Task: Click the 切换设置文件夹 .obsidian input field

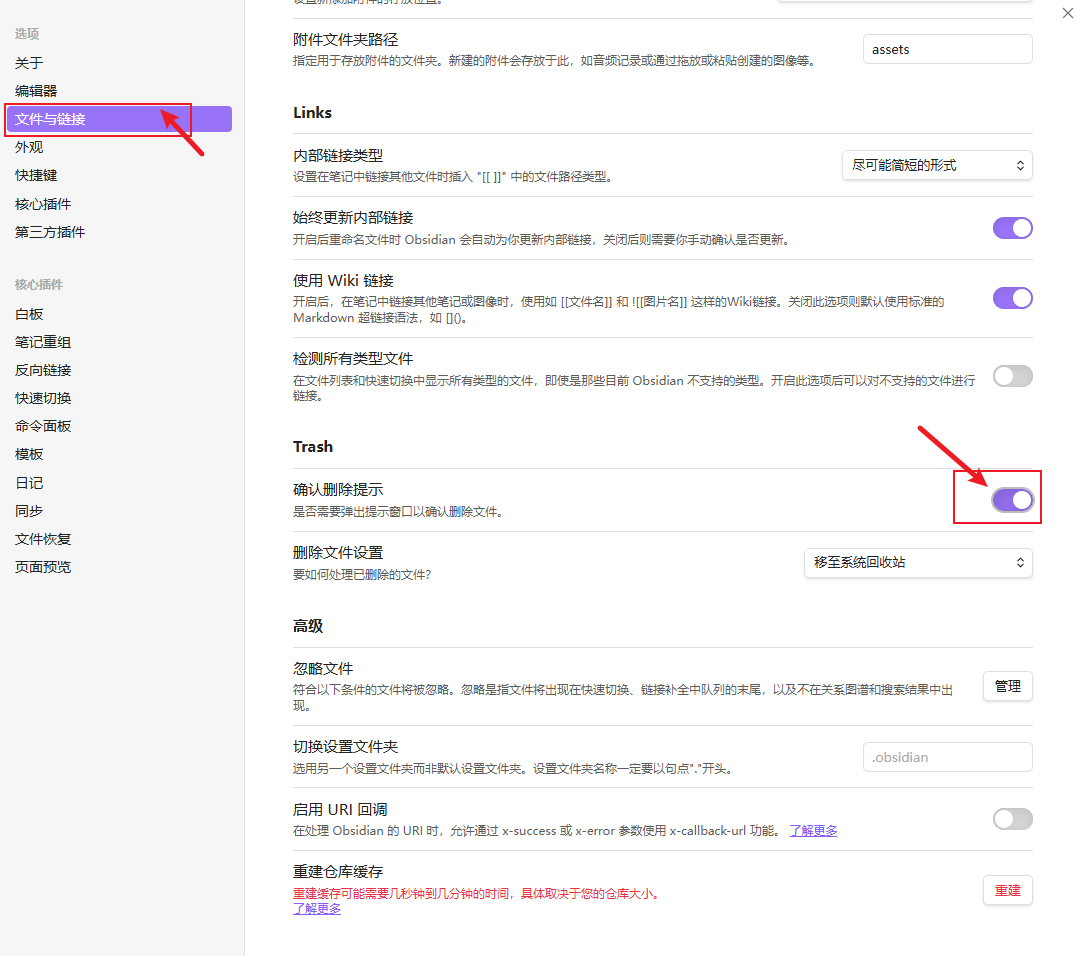Action: point(947,757)
